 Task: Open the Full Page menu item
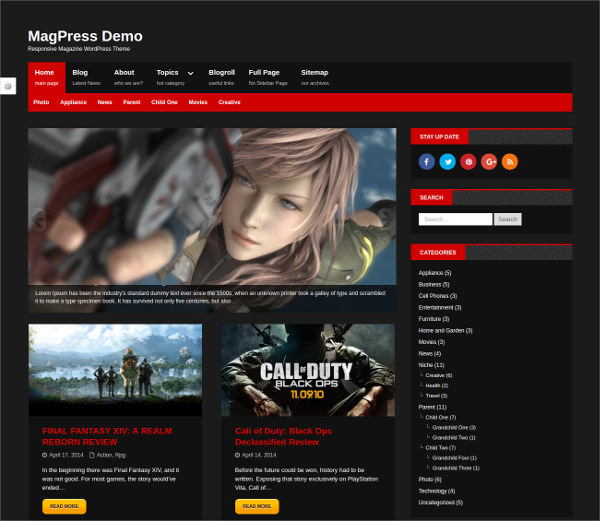point(268,77)
